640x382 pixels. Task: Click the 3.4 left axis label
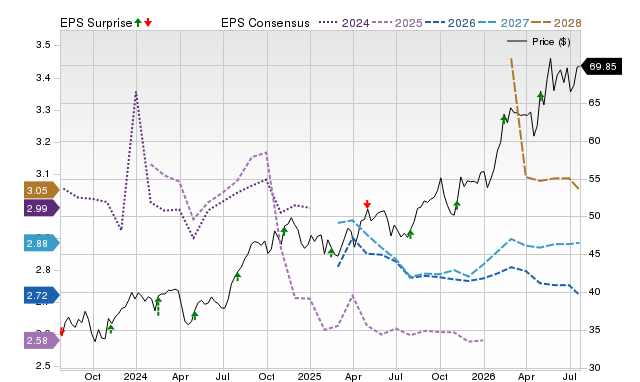(x=43, y=78)
